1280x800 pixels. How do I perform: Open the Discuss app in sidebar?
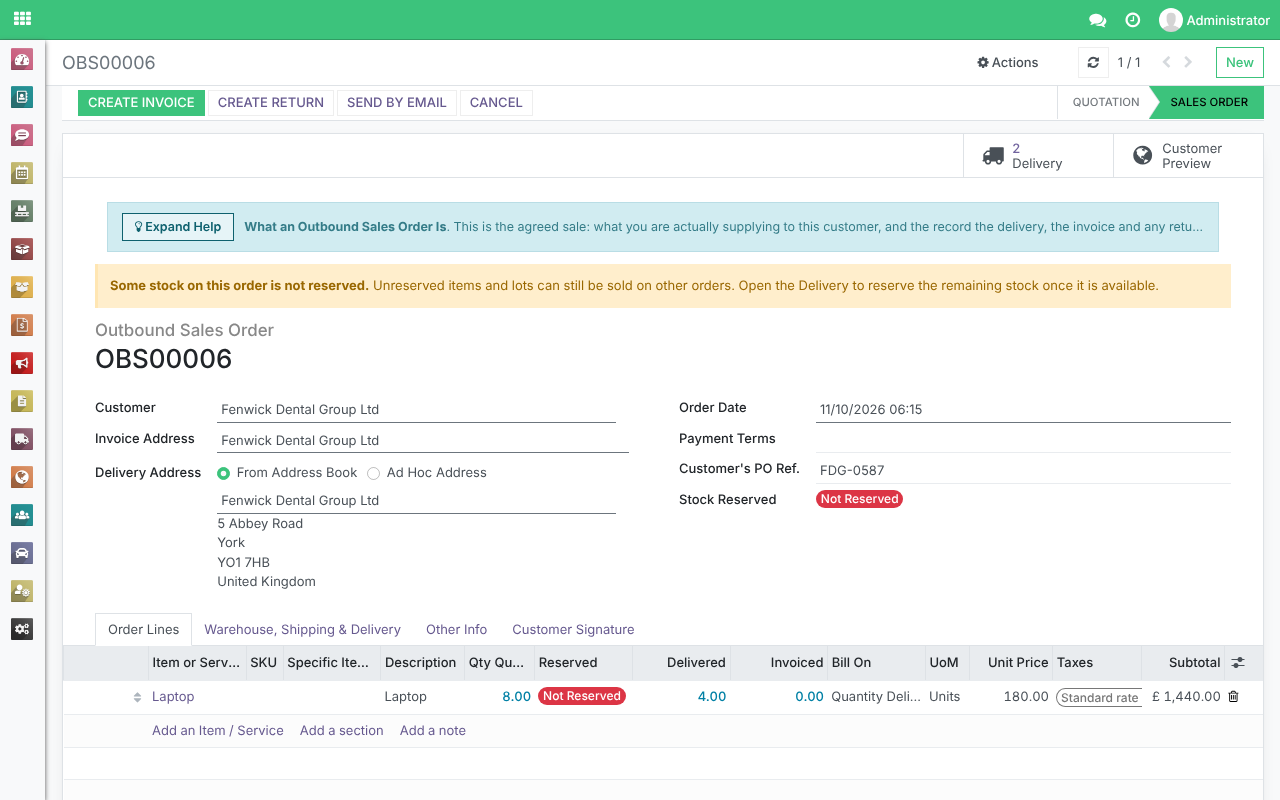22,135
